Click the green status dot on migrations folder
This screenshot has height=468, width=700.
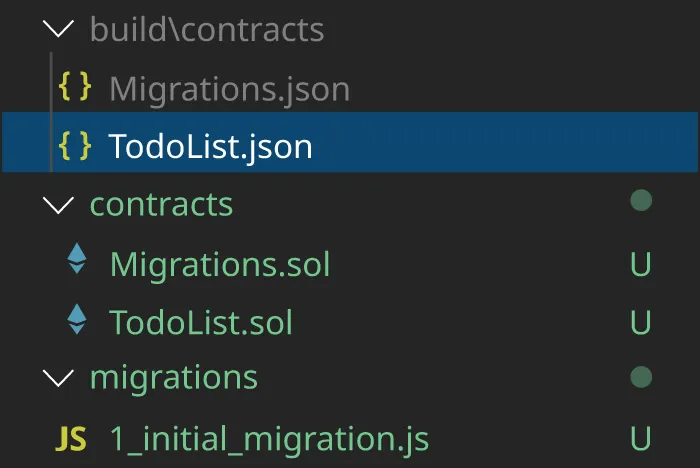click(641, 377)
